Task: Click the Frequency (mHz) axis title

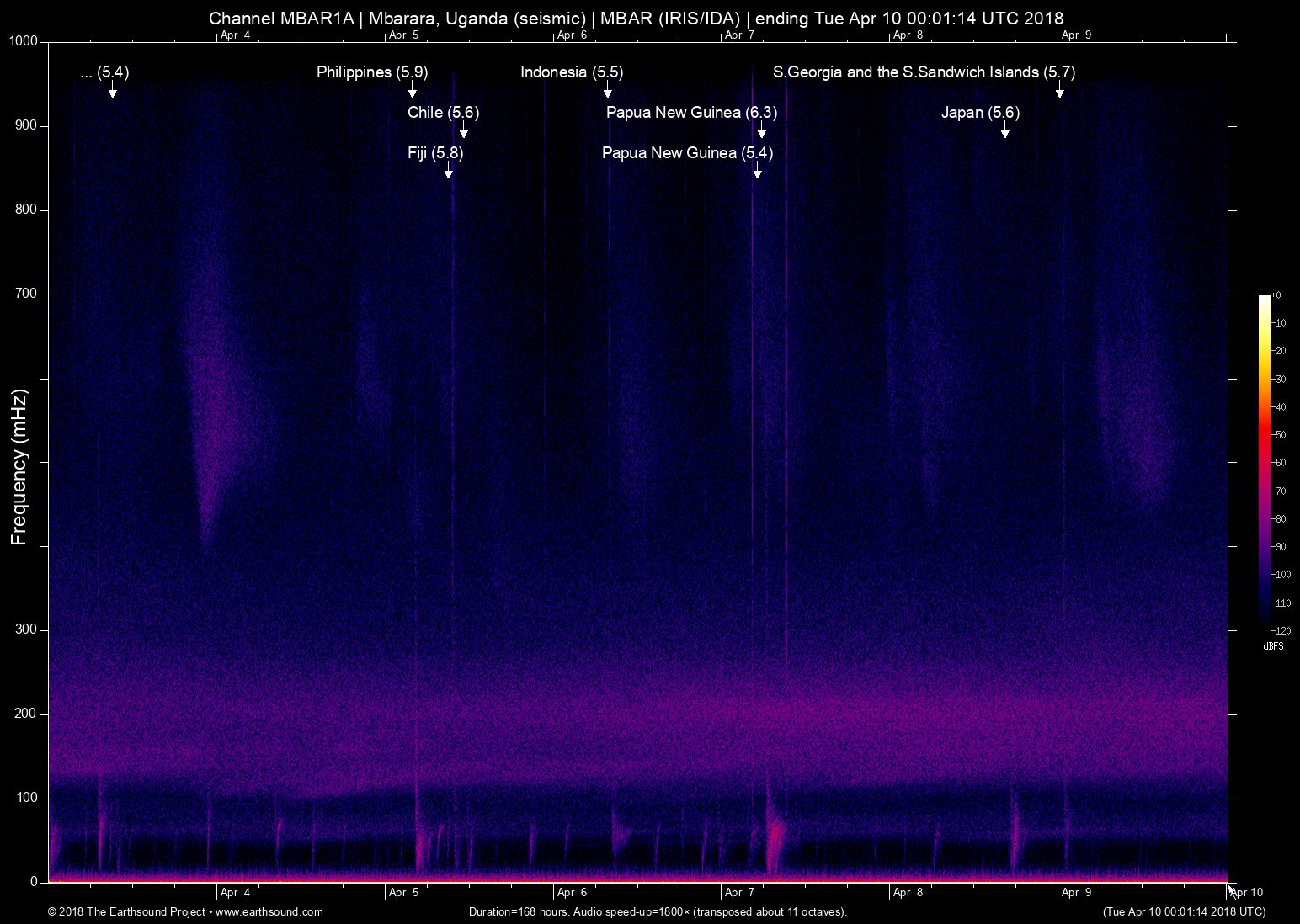Action: 19,467
